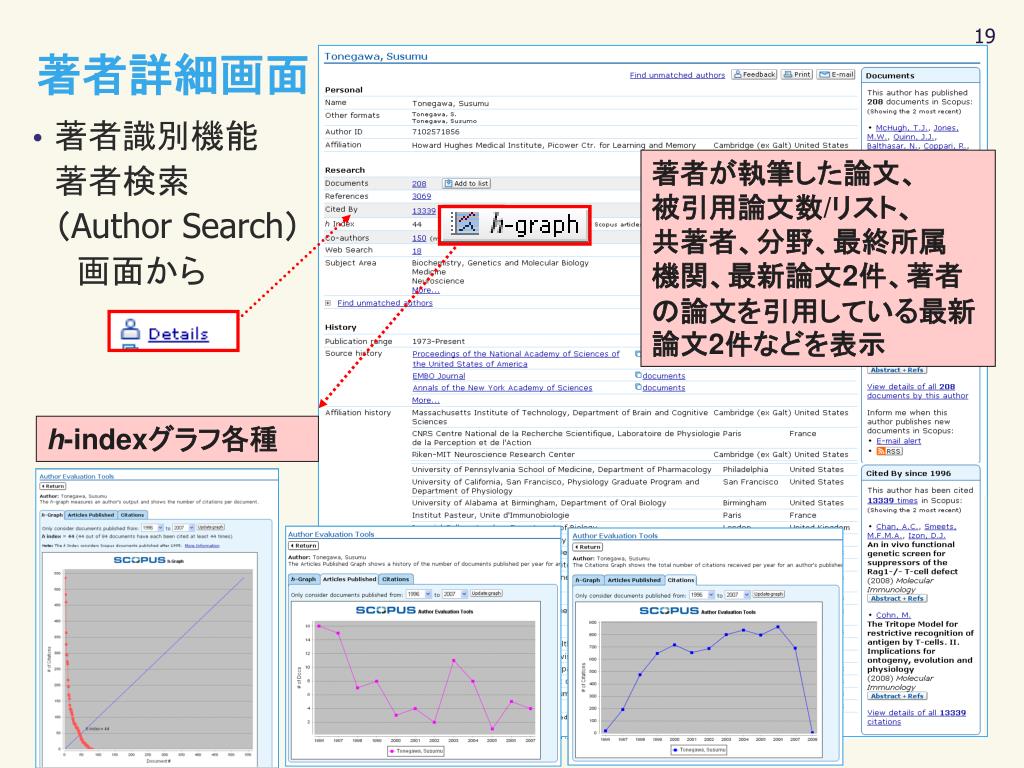Click the Add to list button
The height and width of the screenshot is (768, 1024).
click(x=466, y=184)
